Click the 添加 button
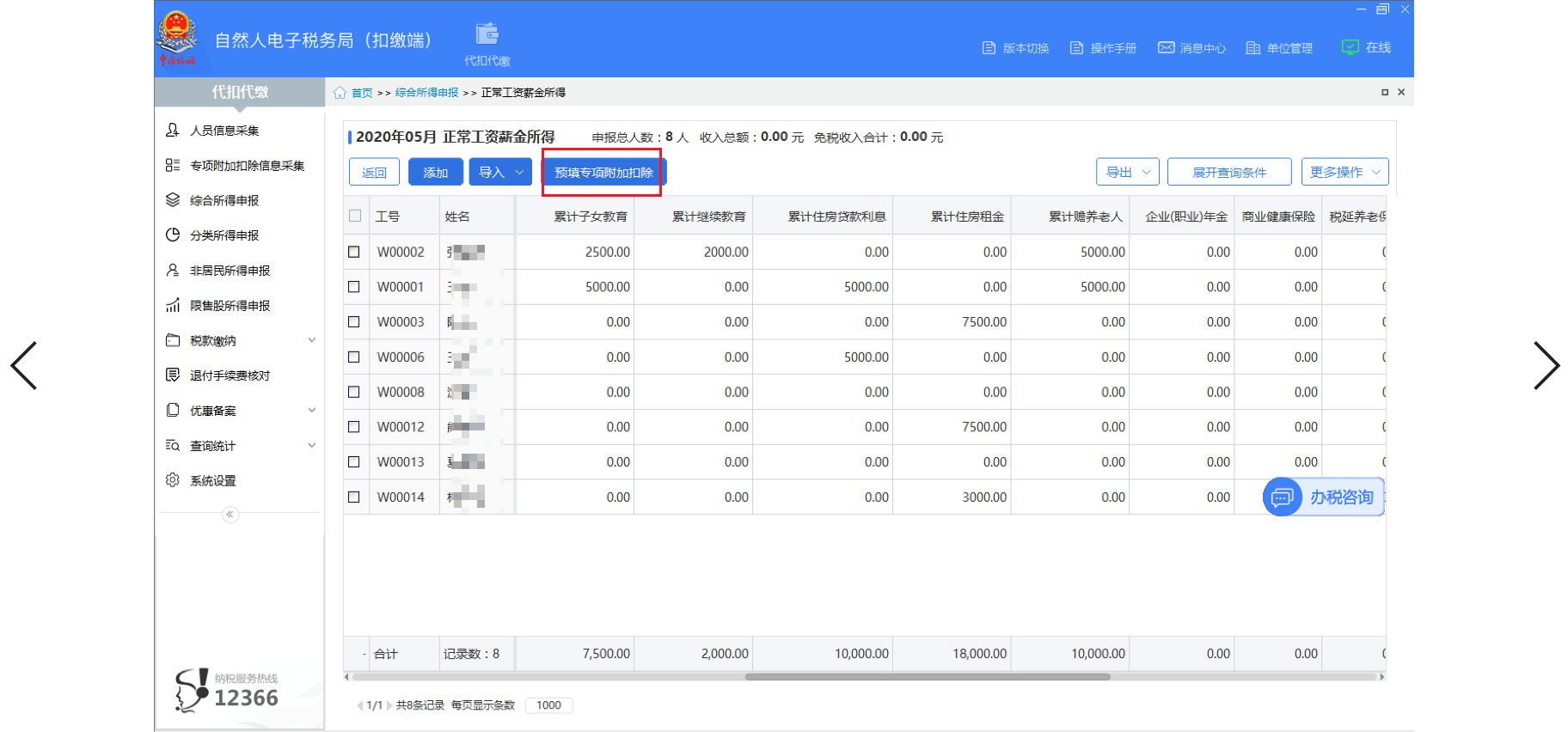 (x=436, y=172)
